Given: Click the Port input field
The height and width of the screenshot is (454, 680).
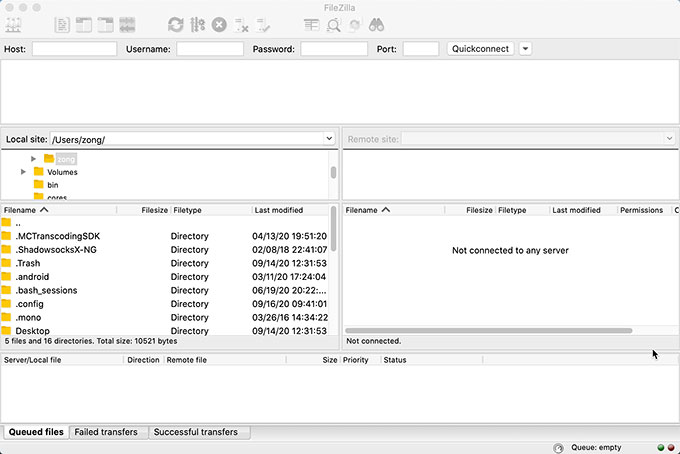Looking at the screenshot, I should (x=421, y=49).
